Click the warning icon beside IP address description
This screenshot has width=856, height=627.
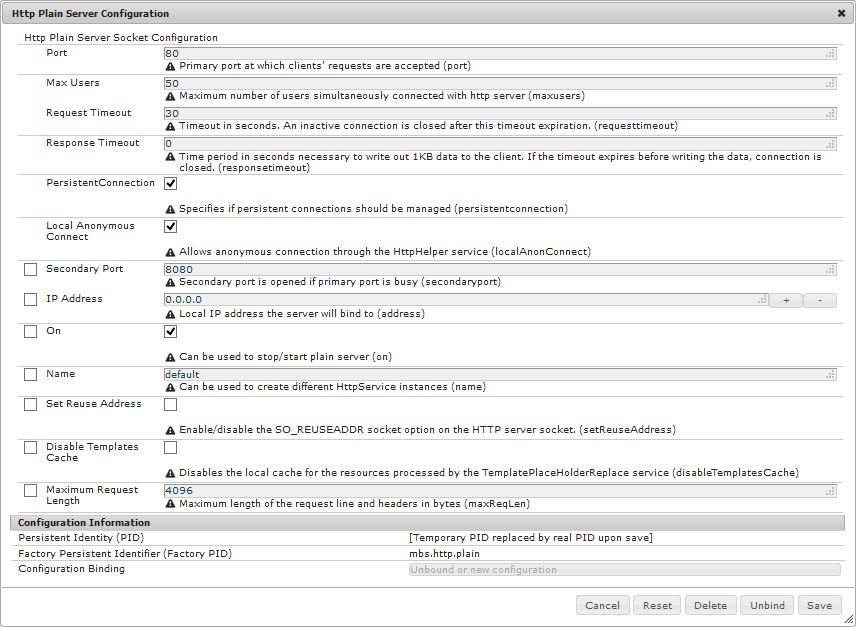coord(170,313)
